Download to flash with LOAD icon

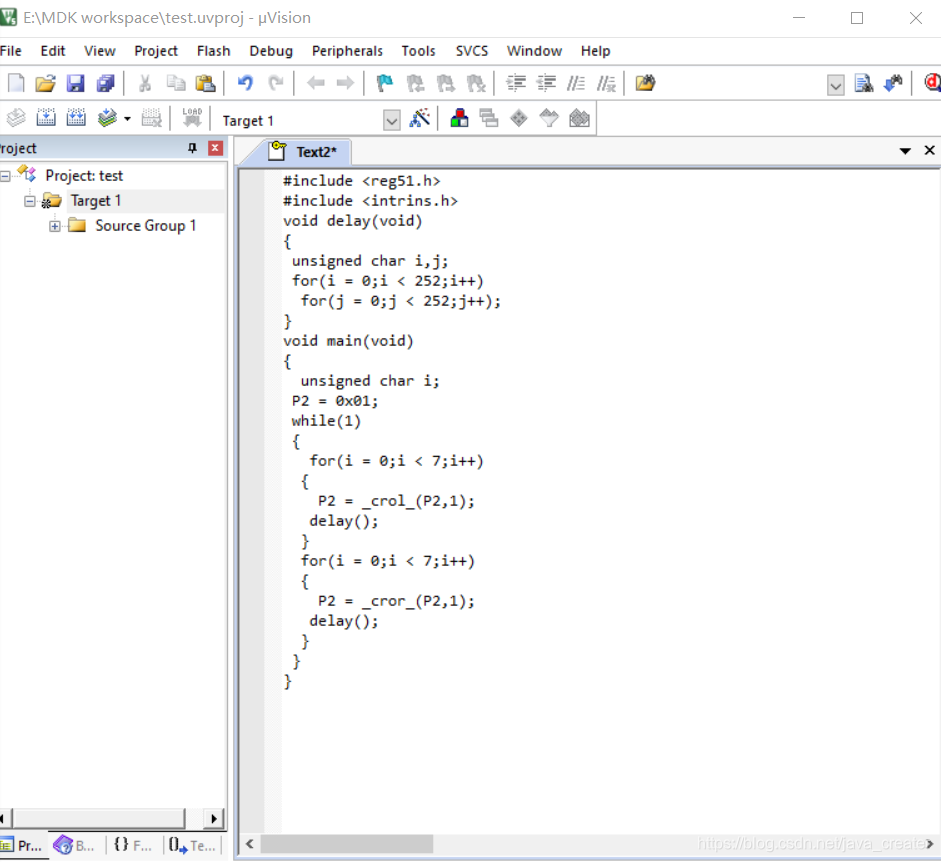192,118
